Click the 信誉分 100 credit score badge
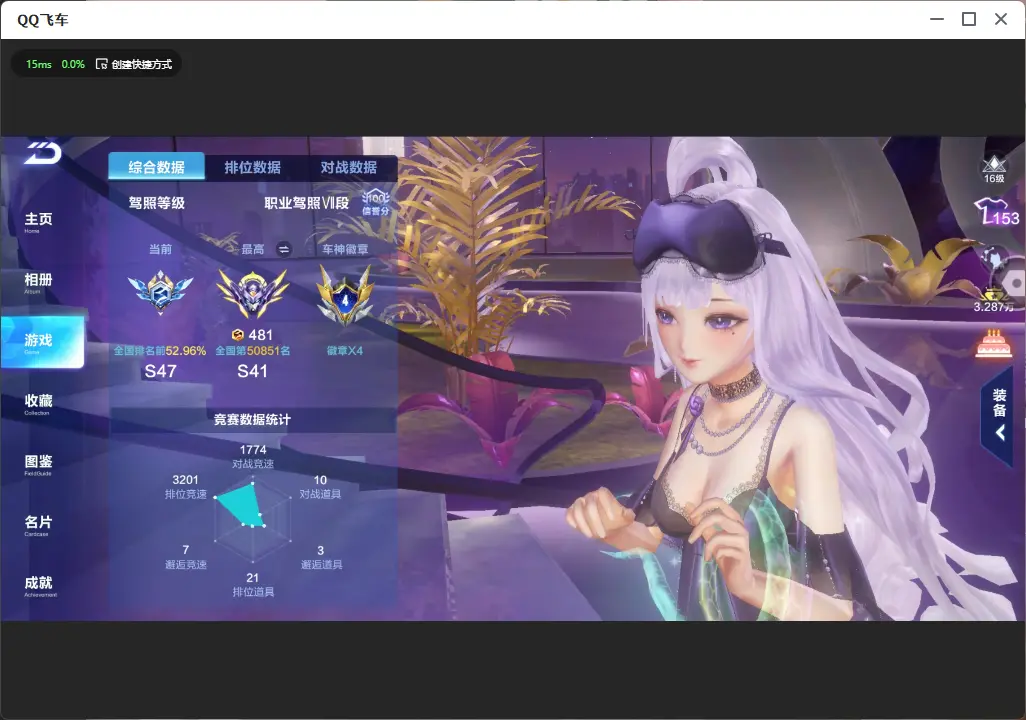 coord(376,202)
